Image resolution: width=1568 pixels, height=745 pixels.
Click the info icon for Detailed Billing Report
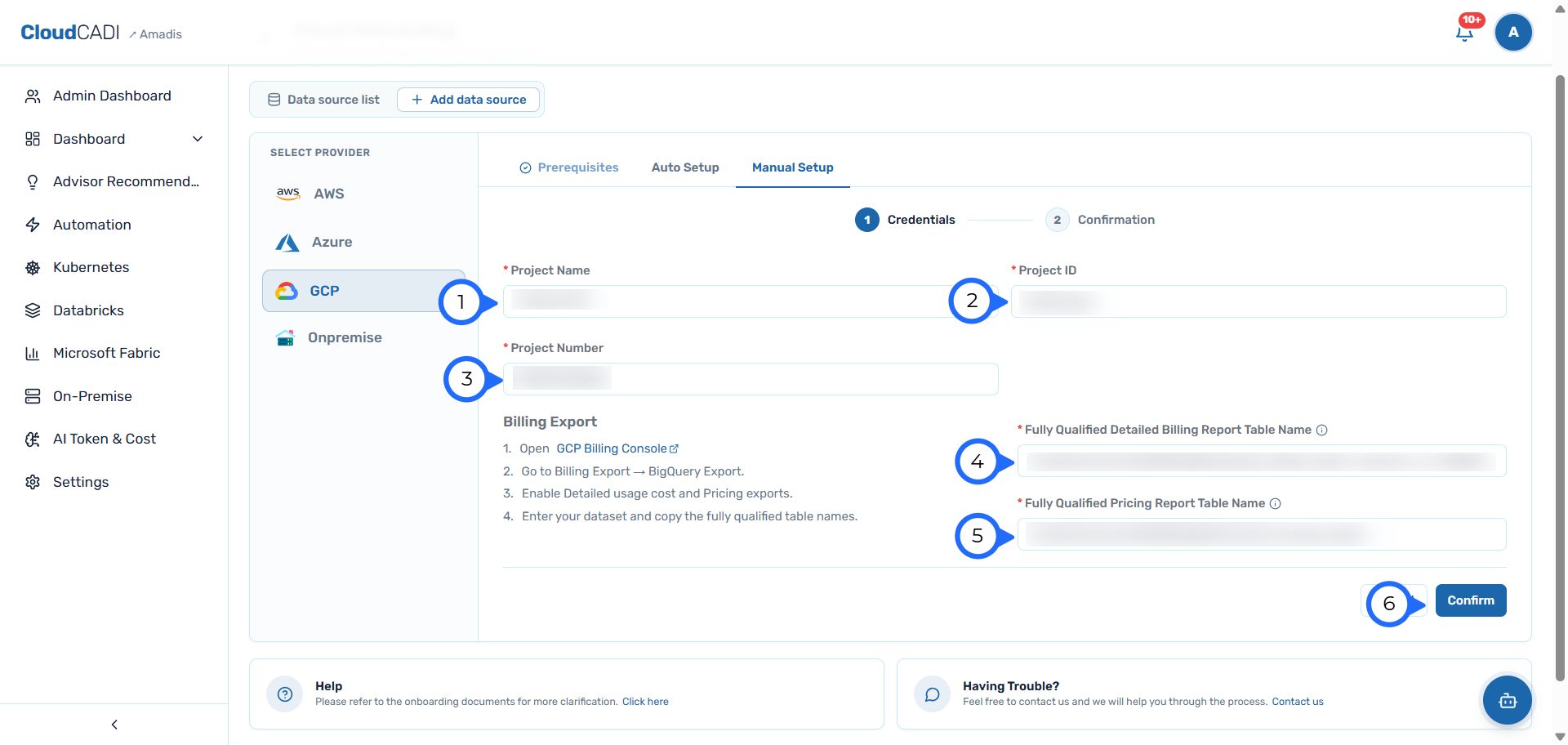(1322, 430)
